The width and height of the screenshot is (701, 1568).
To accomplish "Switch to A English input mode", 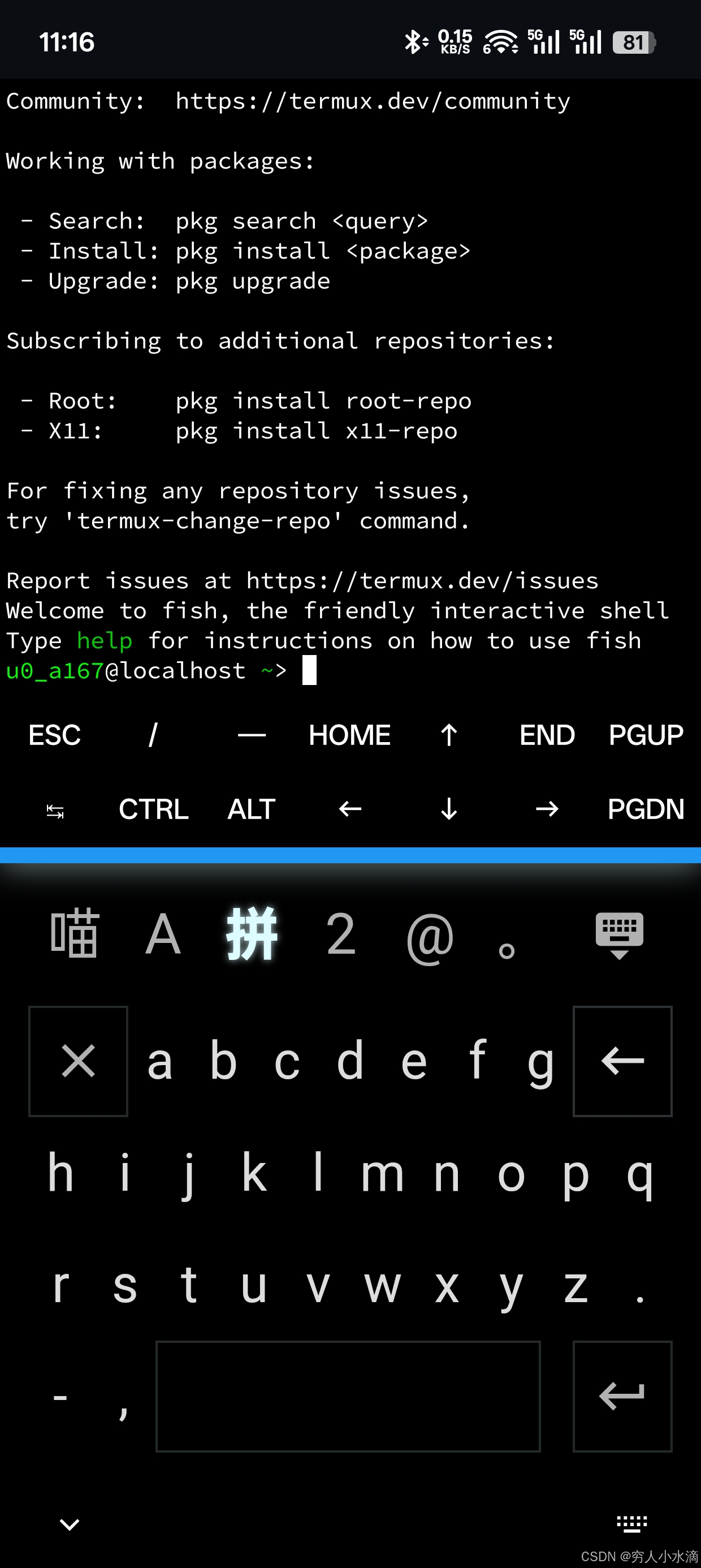I will (163, 934).
